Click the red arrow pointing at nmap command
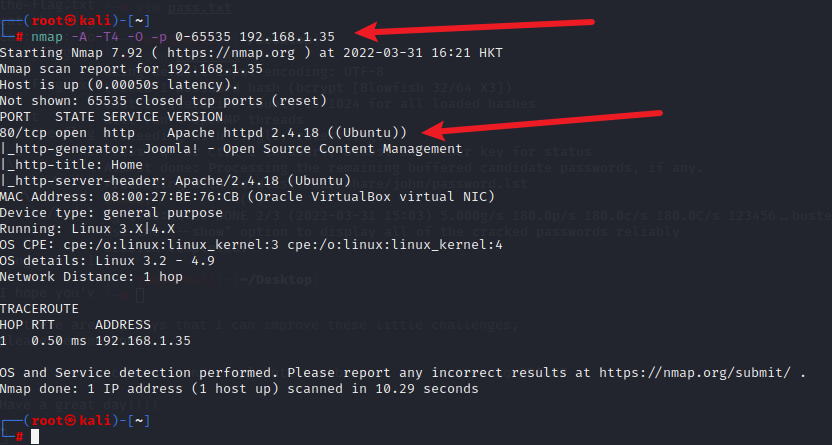 474,28
